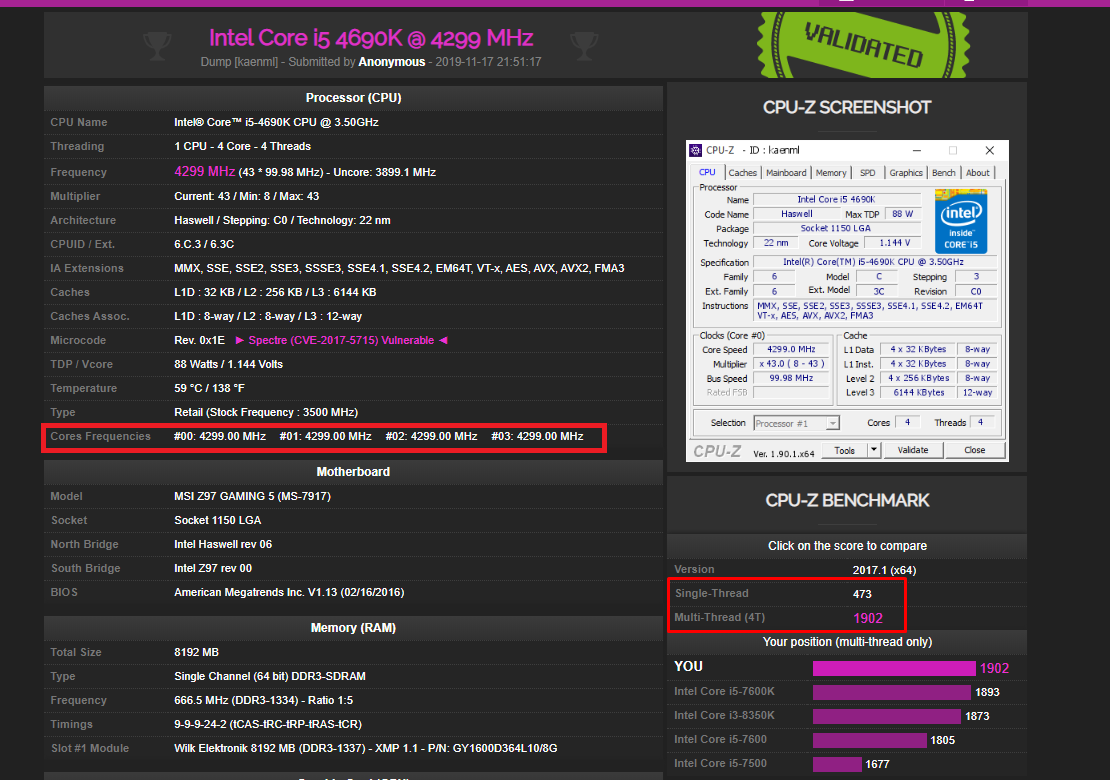Switch to the Caches tab
The width and height of the screenshot is (1110, 780).
point(743,173)
